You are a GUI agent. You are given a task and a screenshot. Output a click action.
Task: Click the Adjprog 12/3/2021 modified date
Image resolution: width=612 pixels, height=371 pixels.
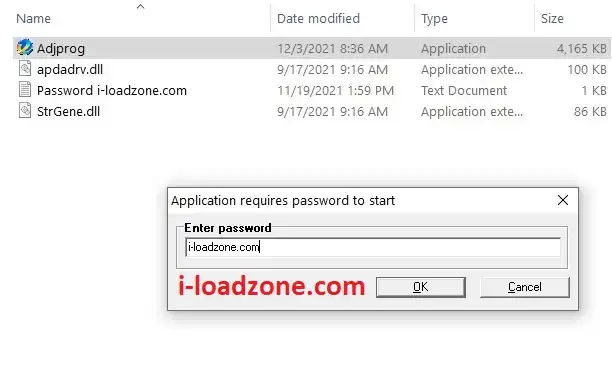pos(332,49)
